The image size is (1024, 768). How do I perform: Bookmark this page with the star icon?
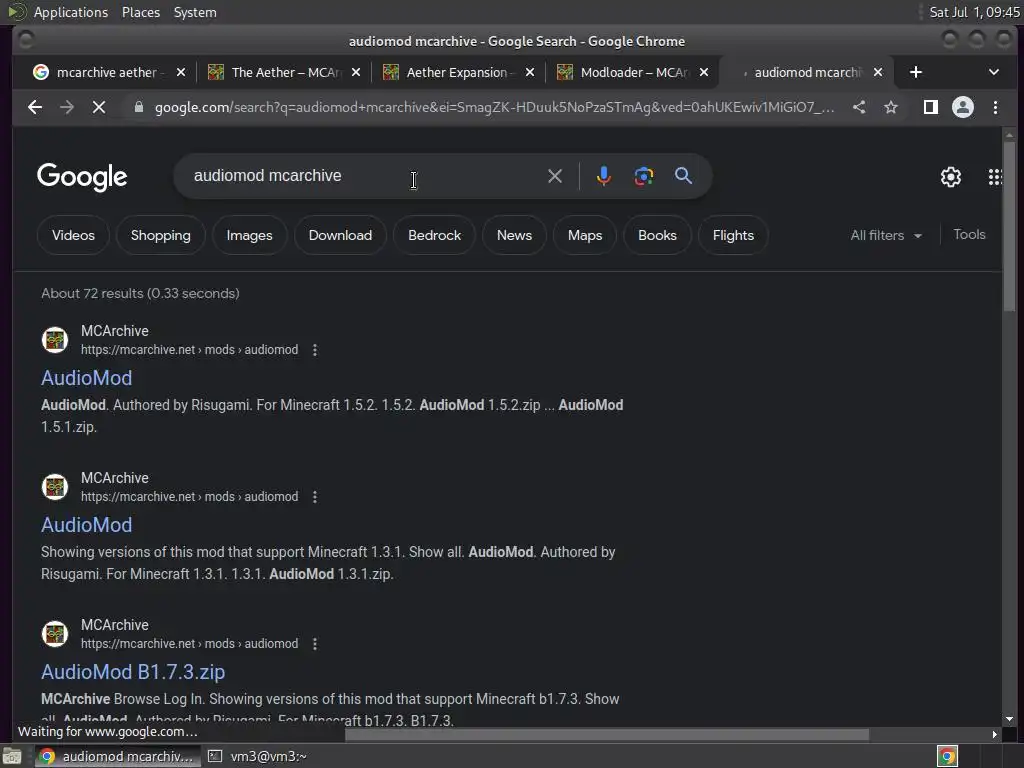[891, 107]
